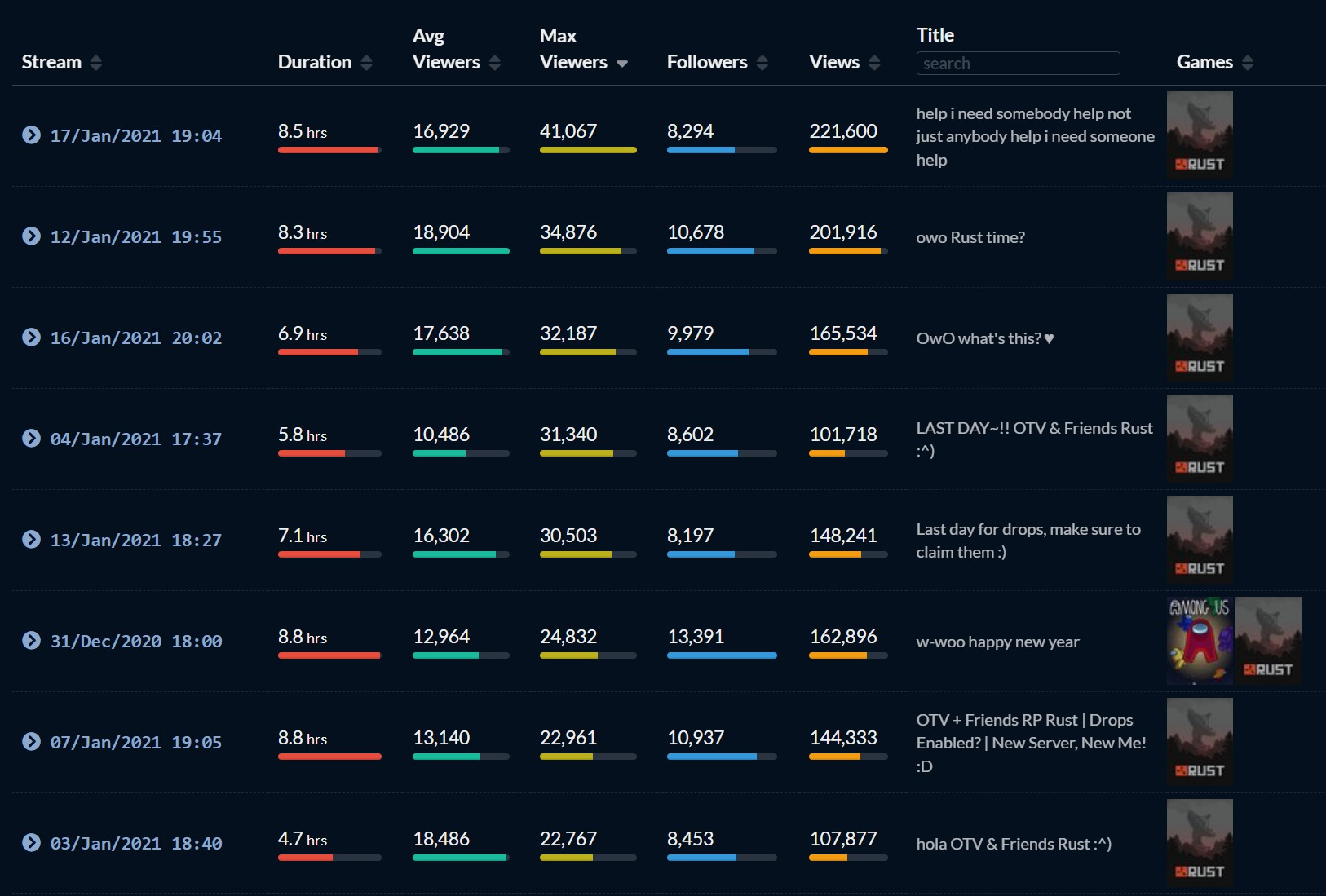Click max viewers value 41,067
This screenshot has height=896, width=1326.
click(568, 131)
